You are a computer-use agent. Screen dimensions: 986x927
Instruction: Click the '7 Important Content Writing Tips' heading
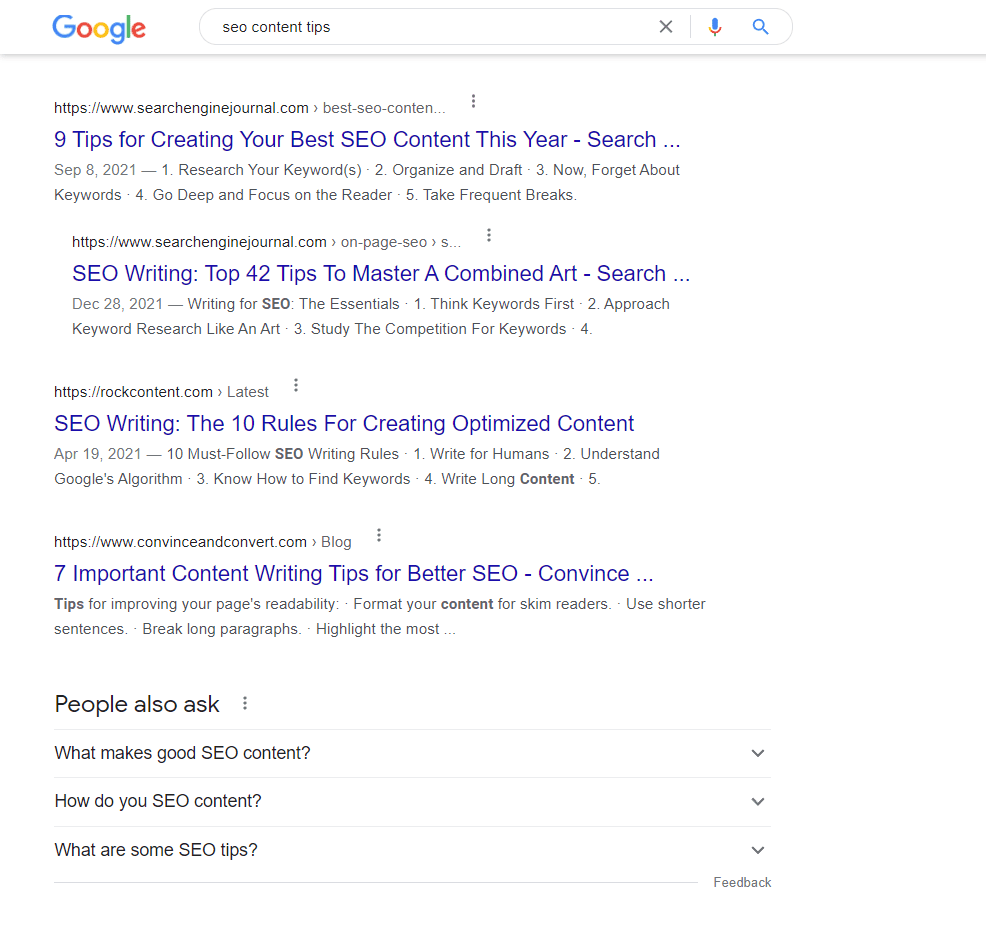[354, 573]
